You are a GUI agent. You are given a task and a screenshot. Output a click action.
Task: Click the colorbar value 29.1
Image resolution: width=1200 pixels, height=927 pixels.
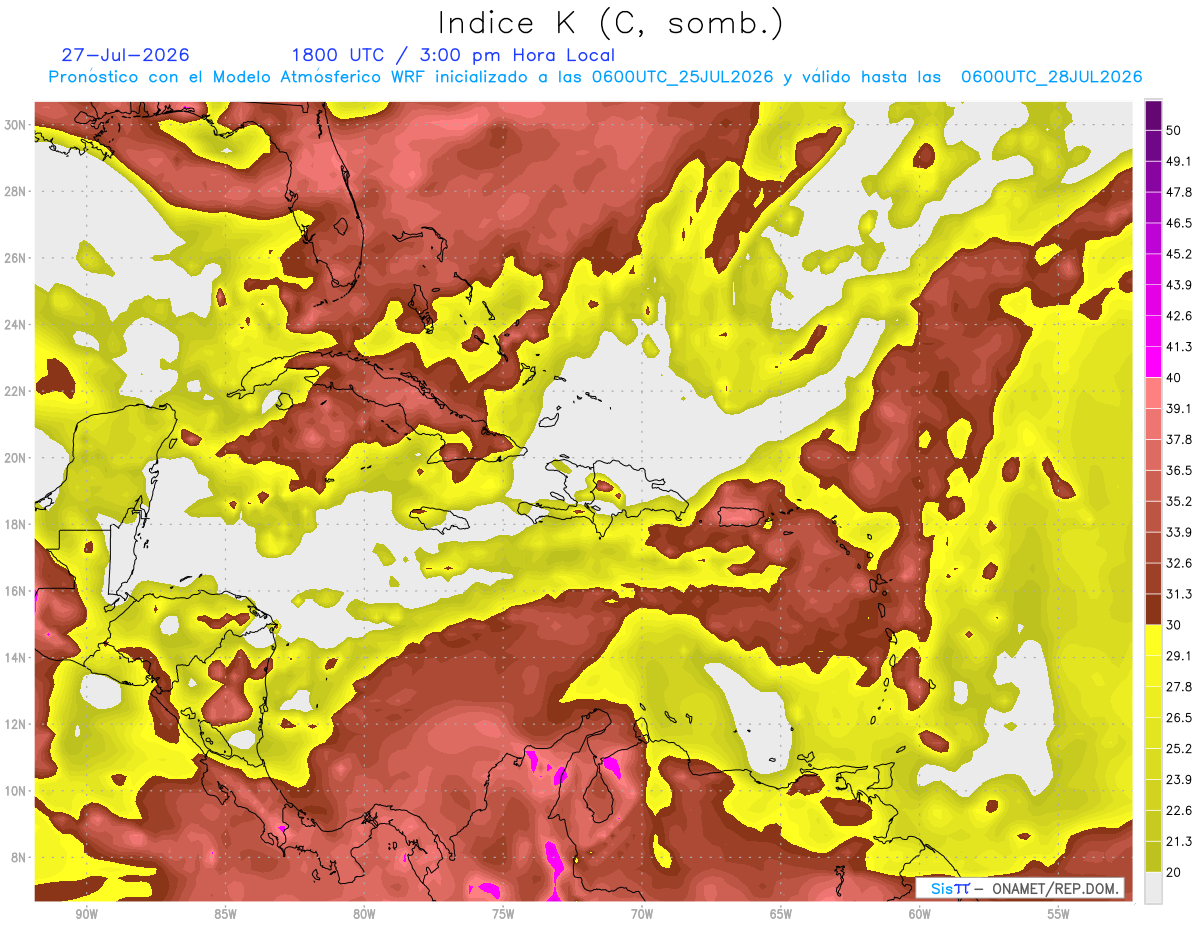click(x=1179, y=656)
